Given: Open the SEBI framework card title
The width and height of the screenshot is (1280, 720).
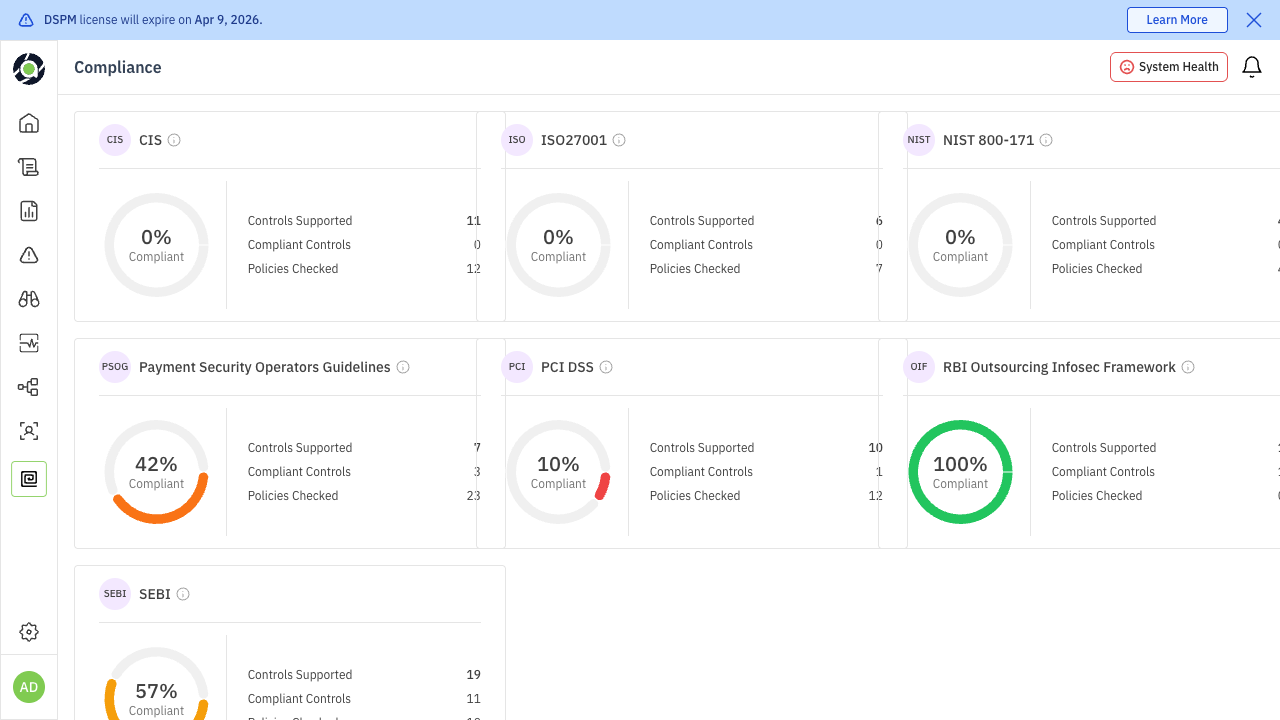Looking at the screenshot, I should tap(154, 594).
